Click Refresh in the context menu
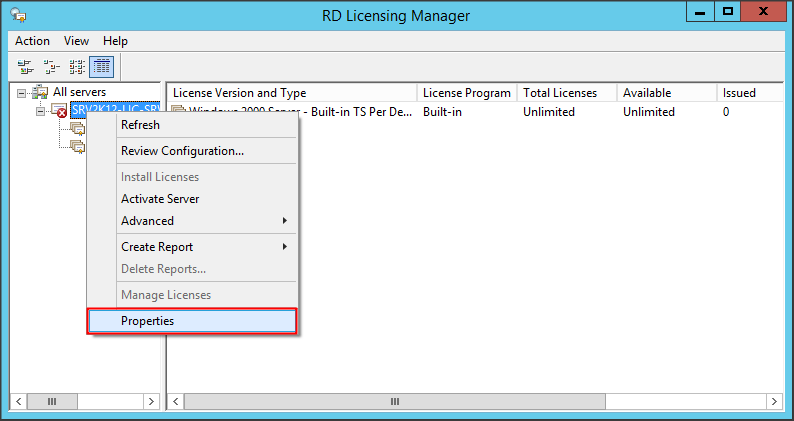The height and width of the screenshot is (421, 794). pos(140,125)
